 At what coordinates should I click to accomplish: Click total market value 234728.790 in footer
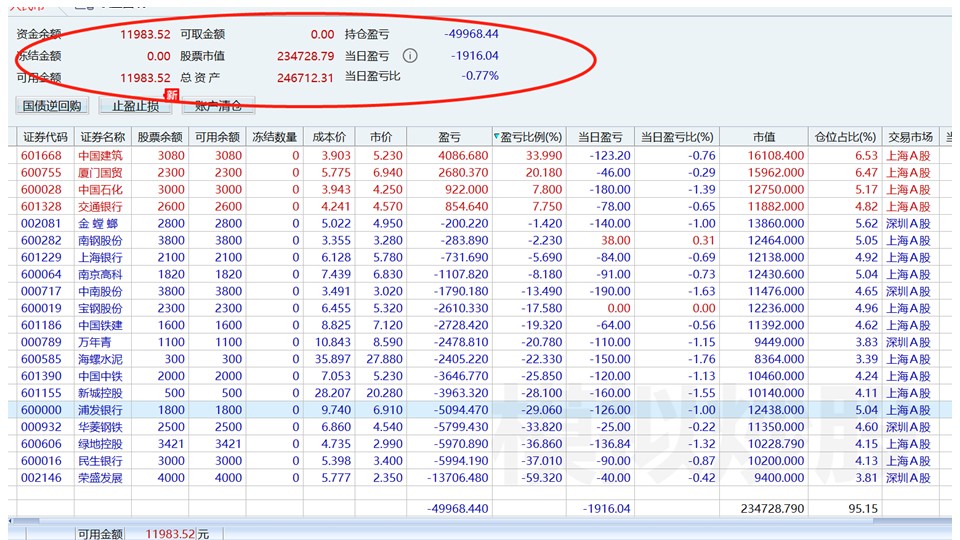click(773, 508)
